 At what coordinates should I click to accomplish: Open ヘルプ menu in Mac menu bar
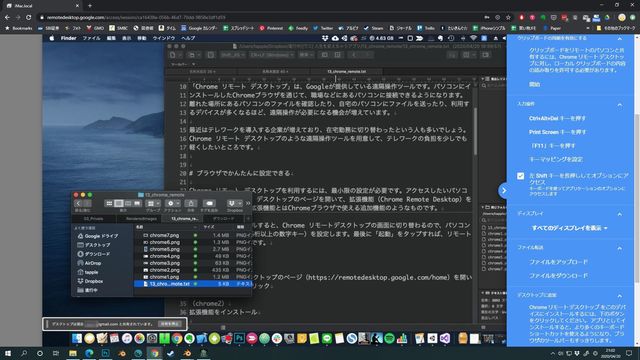[x=188, y=38]
